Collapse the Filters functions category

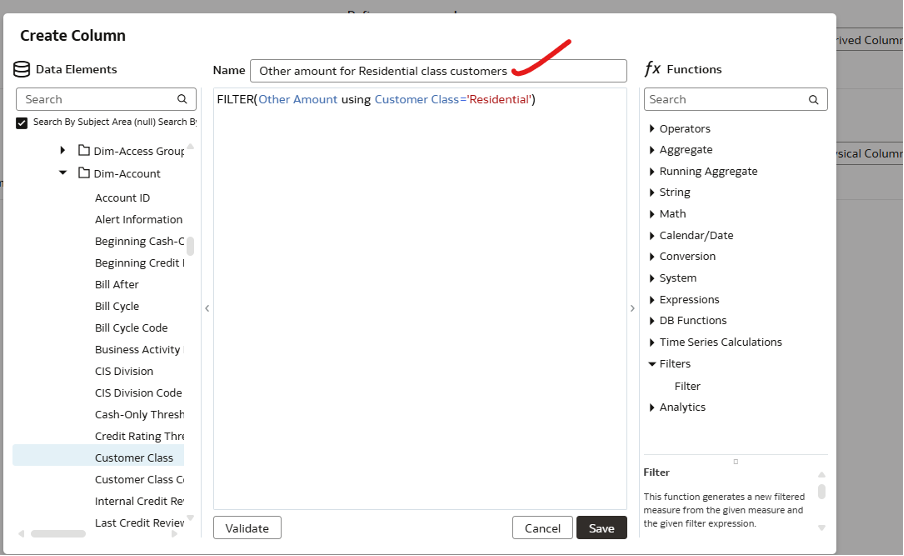[652, 364]
